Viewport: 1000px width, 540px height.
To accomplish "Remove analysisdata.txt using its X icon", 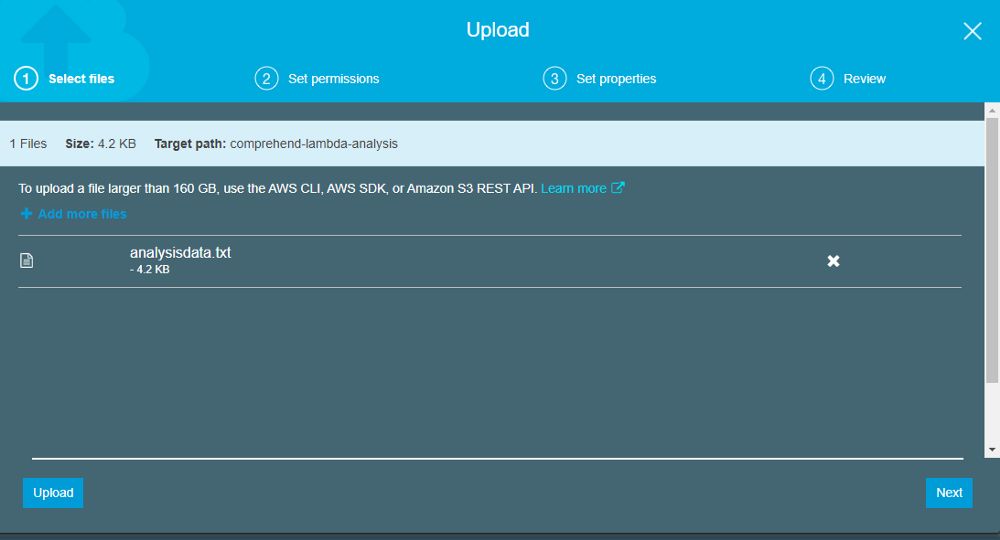I will pos(833,261).
